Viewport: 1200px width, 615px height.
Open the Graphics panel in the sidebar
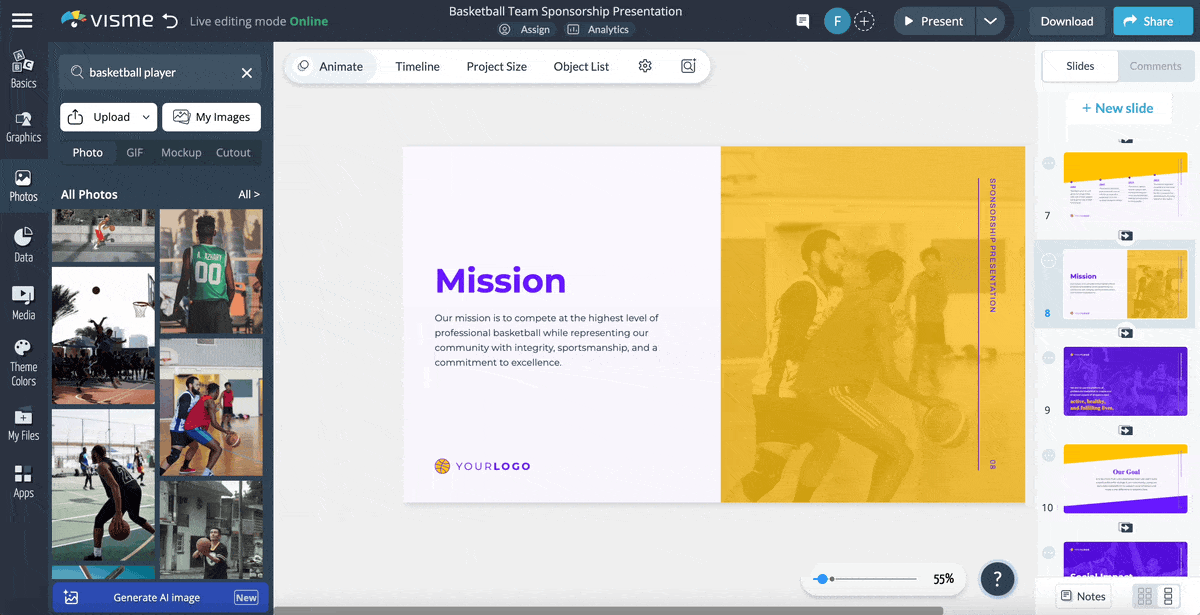[23, 126]
